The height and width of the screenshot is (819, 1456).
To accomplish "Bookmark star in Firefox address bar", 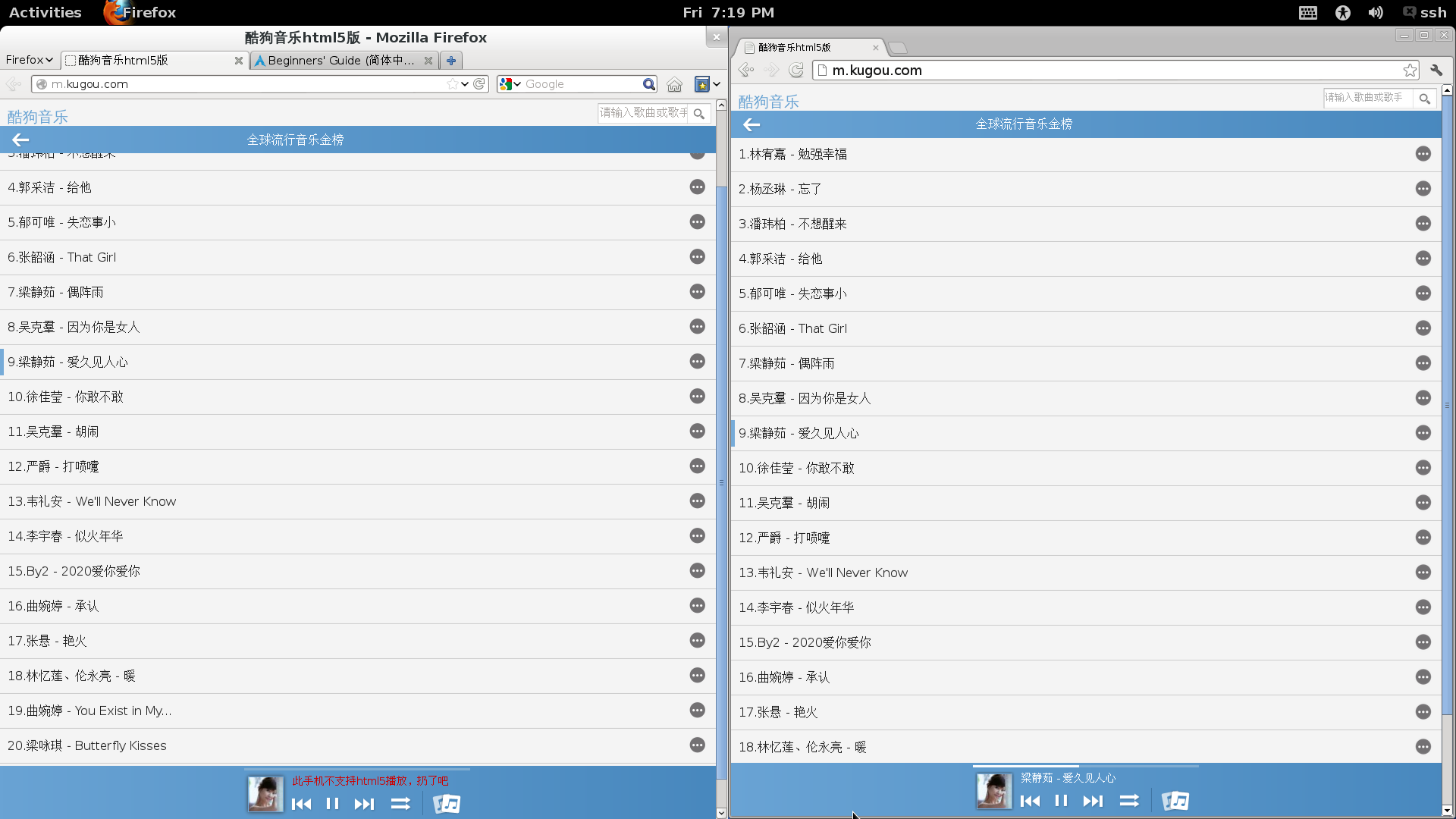I will coord(453,84).
